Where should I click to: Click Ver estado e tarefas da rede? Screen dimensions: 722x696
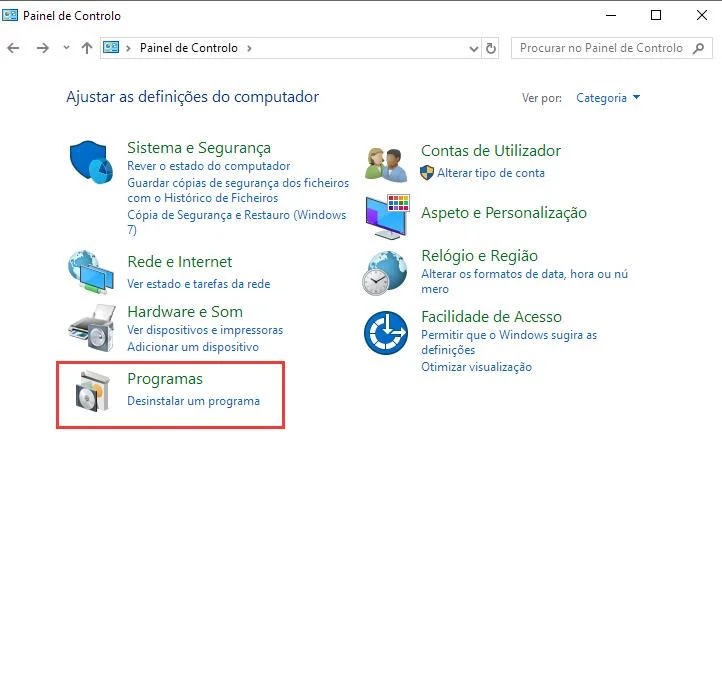click(x=198, y=284)
